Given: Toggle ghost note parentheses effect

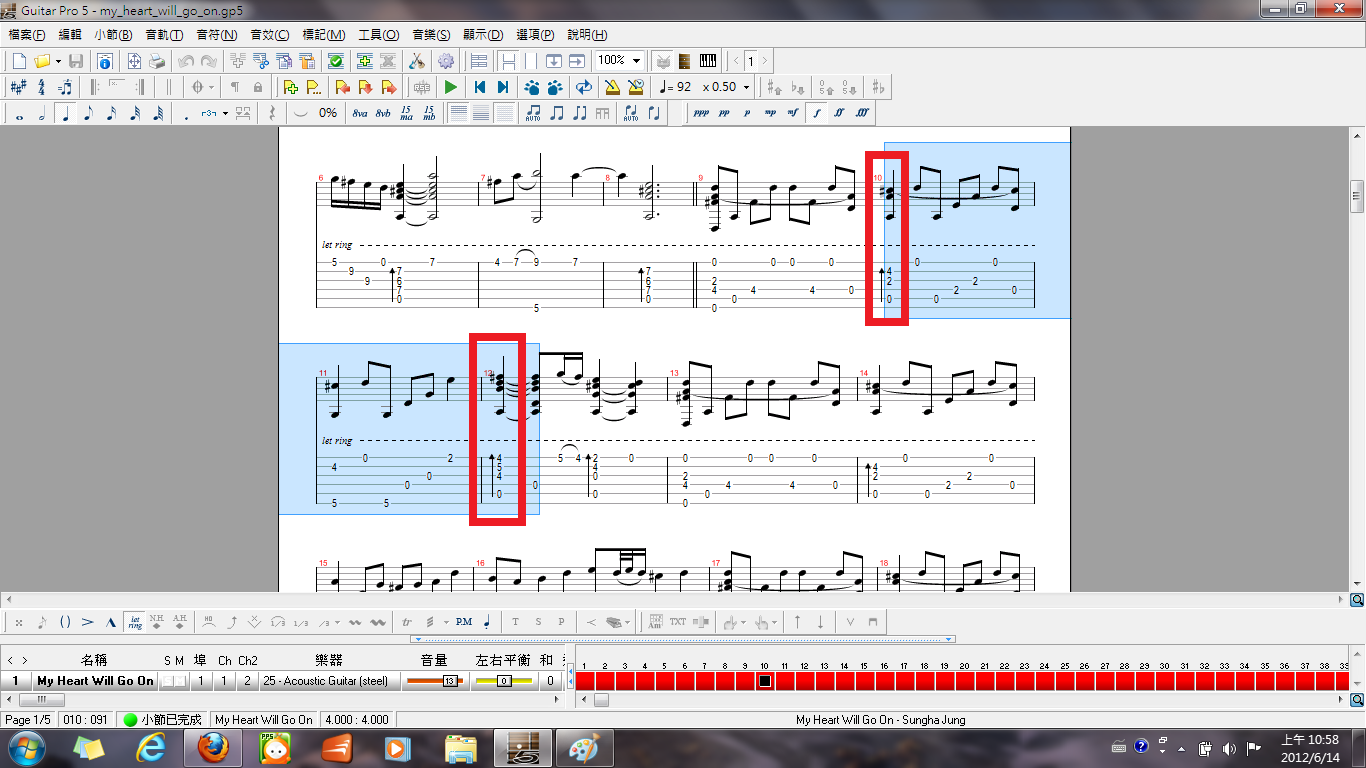Looking at the screenshot, I should (65, 622).
